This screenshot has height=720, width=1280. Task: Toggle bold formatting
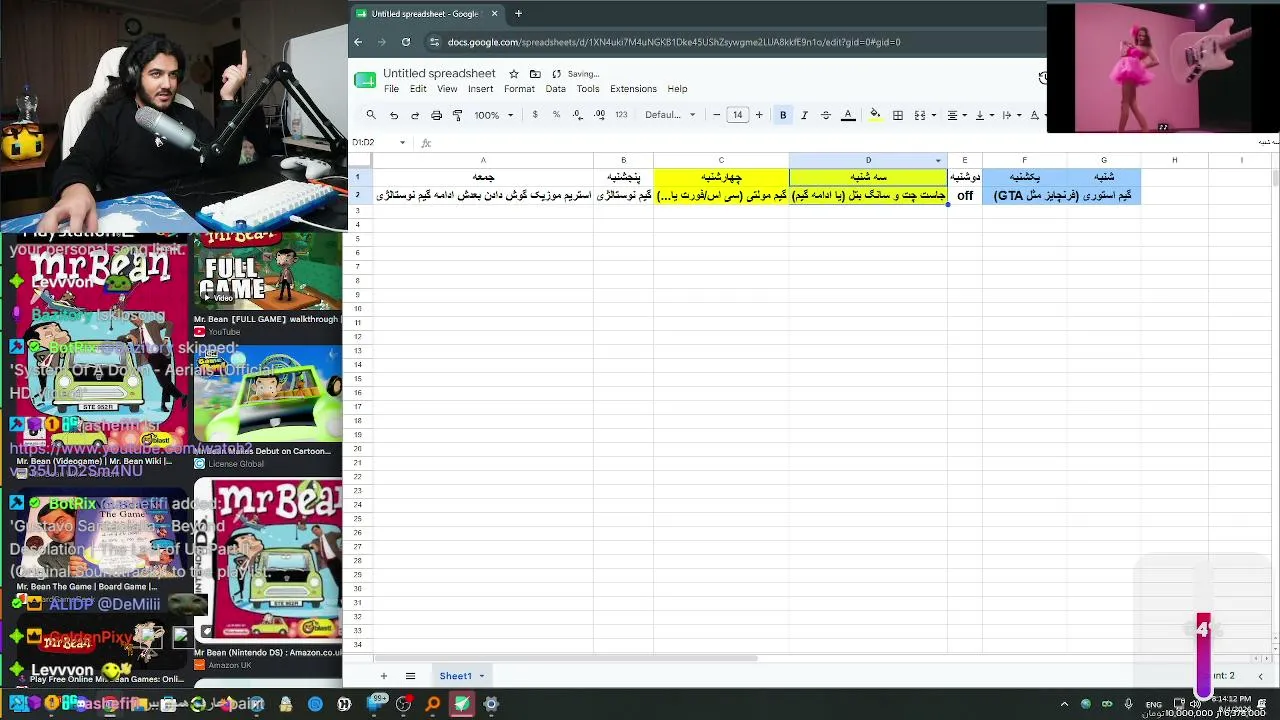pyautogui.click(x=783, y=115)
